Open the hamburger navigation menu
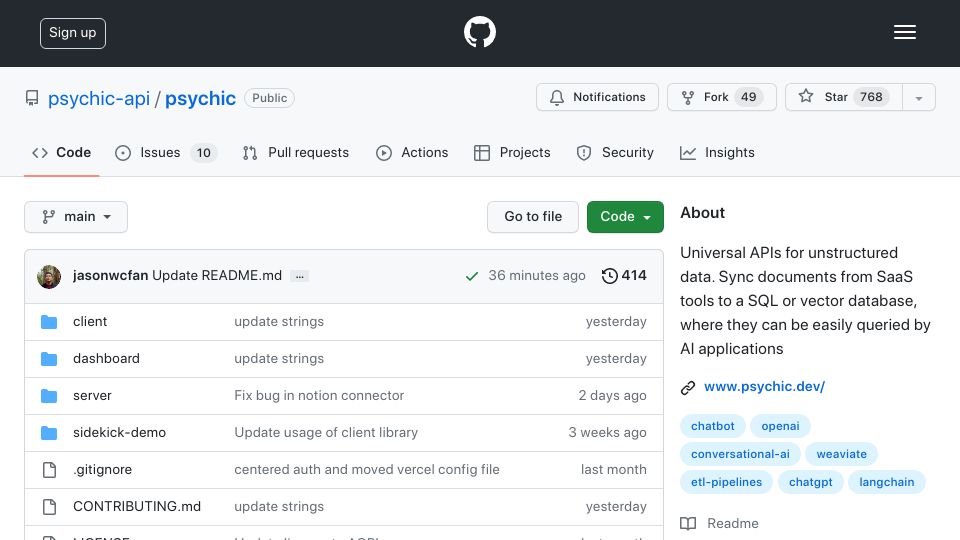960x540 pixels. [904, 32]
